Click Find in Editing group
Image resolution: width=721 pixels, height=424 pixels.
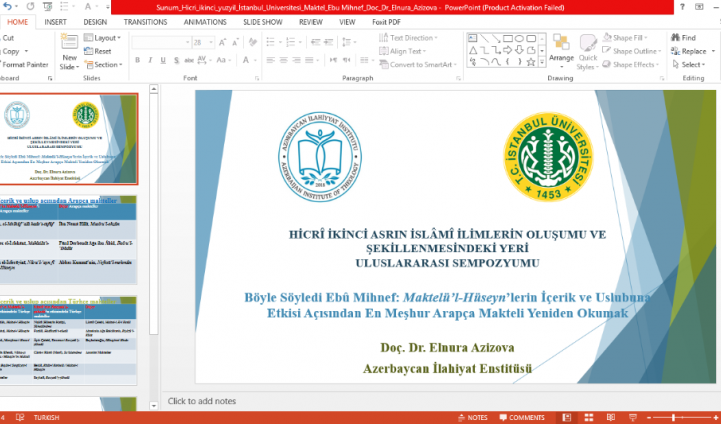click(x=683, y=38)
